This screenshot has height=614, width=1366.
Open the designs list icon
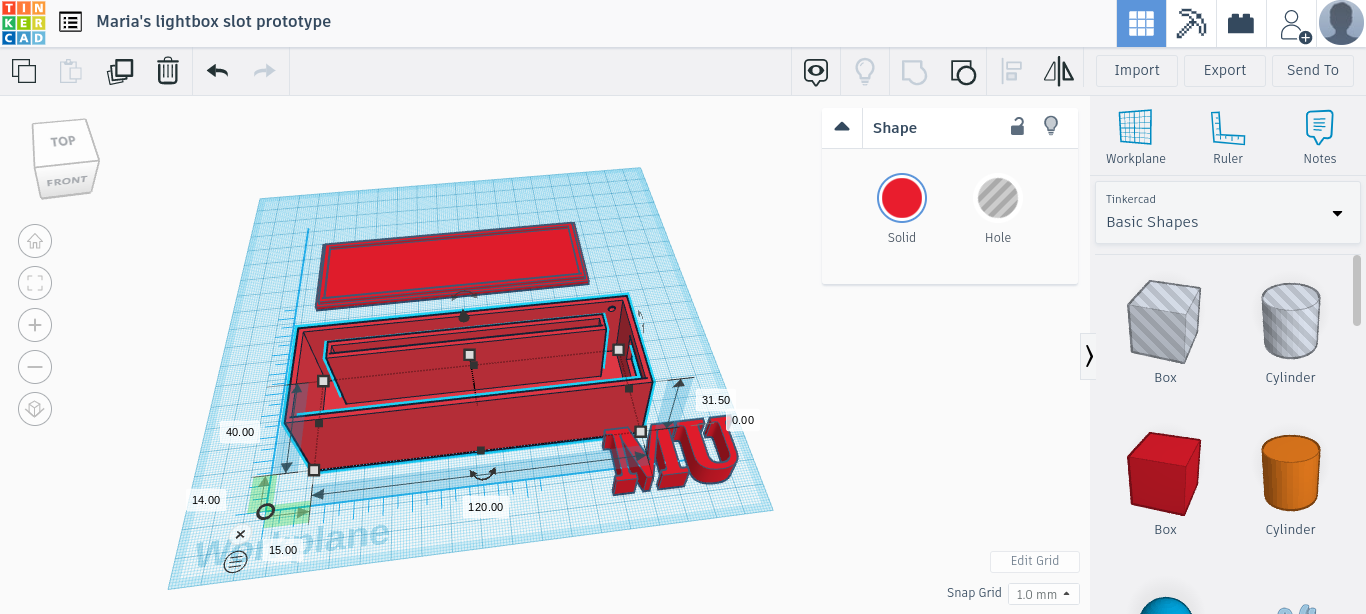point(70,22)
